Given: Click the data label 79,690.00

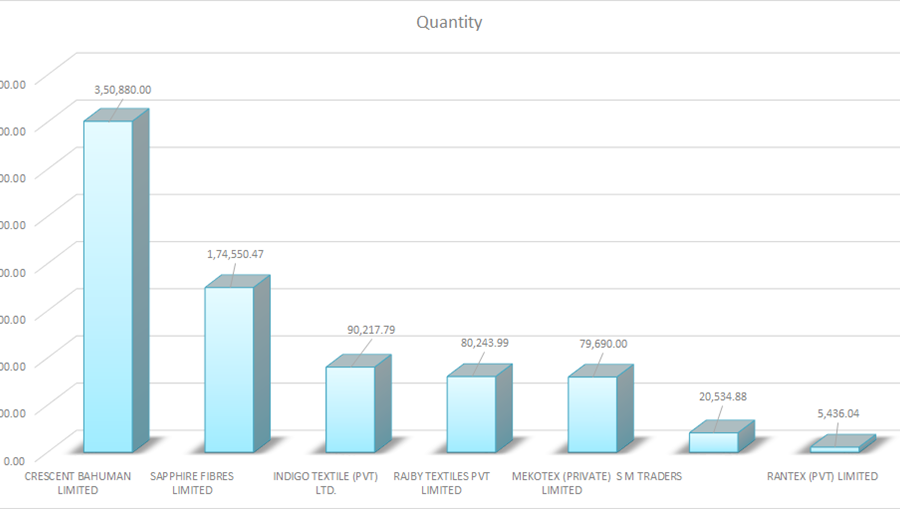Looking at the screenshot, I should point(603,344).
